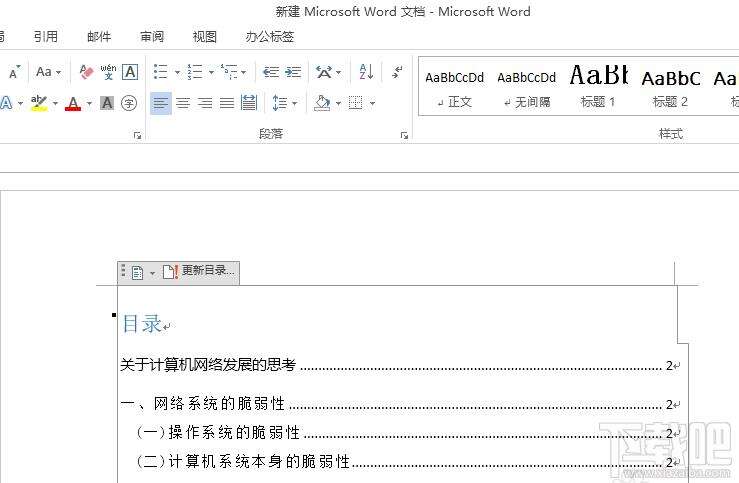Toggle align left paragraph button
739x483 pixels.
click(x=161, y=103)
